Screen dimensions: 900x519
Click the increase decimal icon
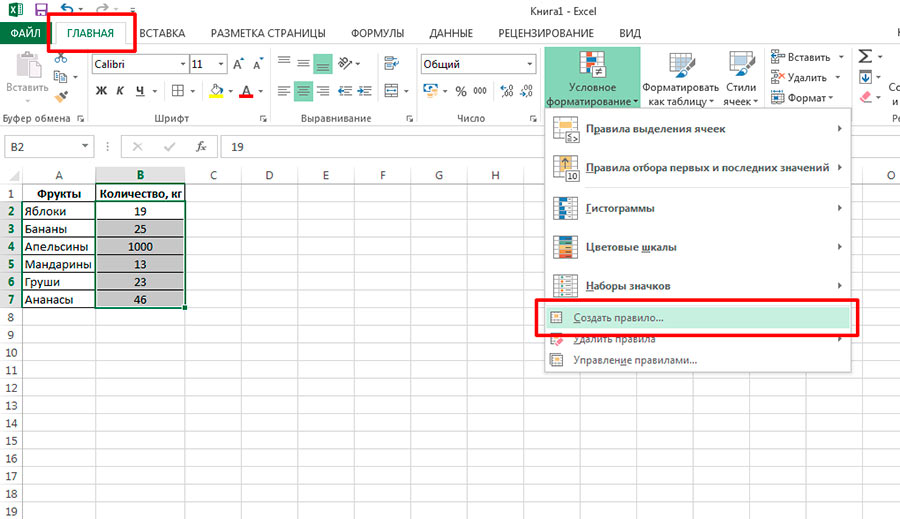click(x=506, y=91)
